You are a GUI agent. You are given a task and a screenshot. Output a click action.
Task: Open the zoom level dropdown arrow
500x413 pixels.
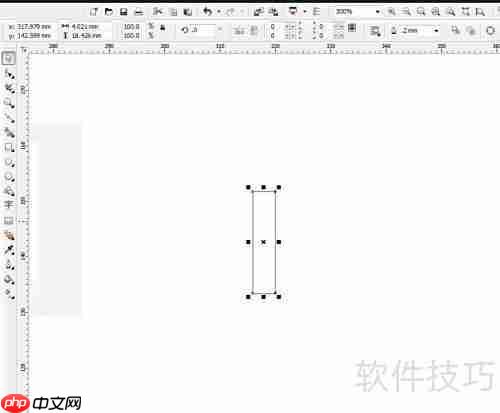[x=378, y=12]
